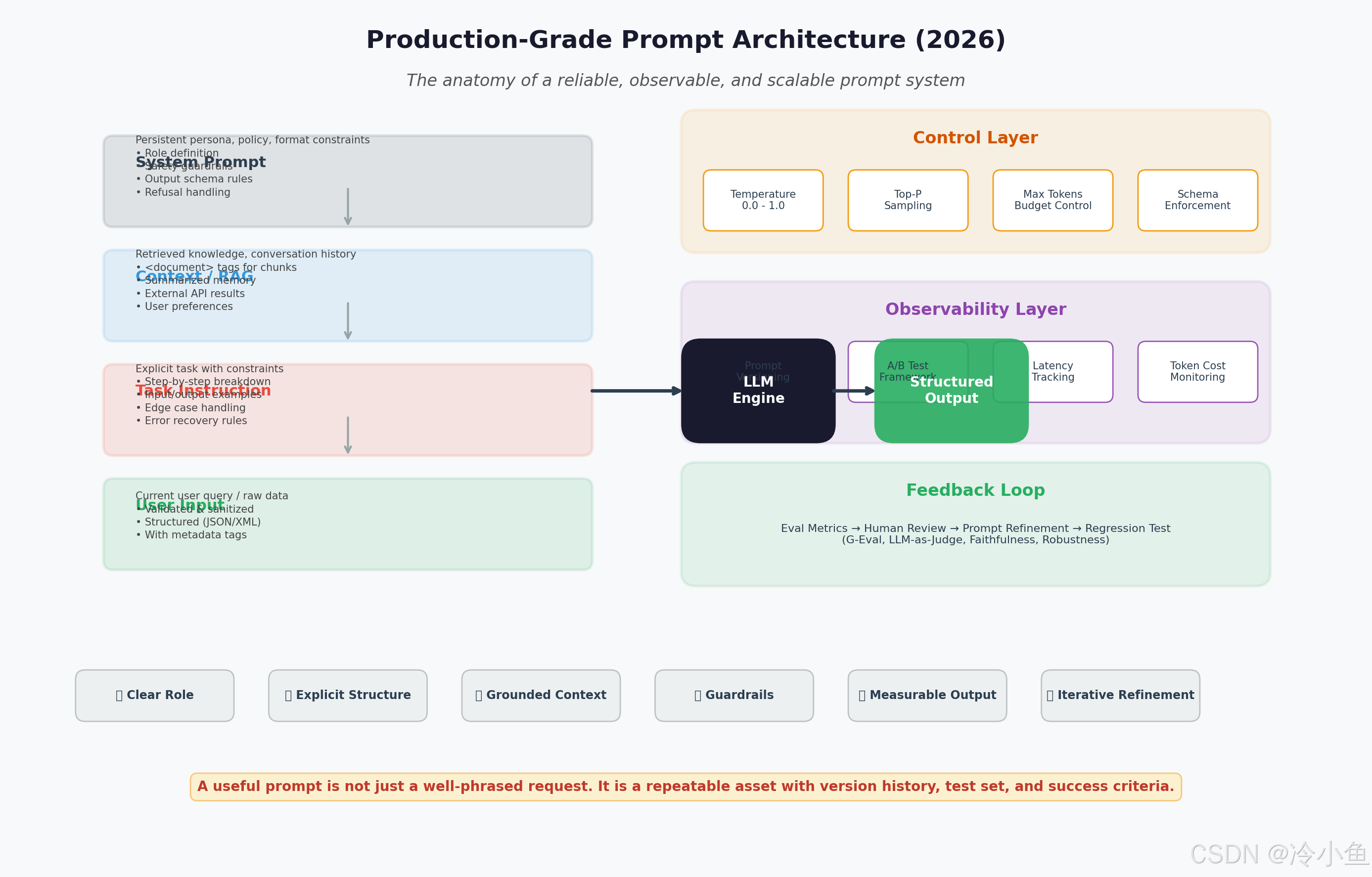The height and width of the screenshot is (877, 1372).
Task: Click the Output schema rules bullet
Action: (194, 179)
